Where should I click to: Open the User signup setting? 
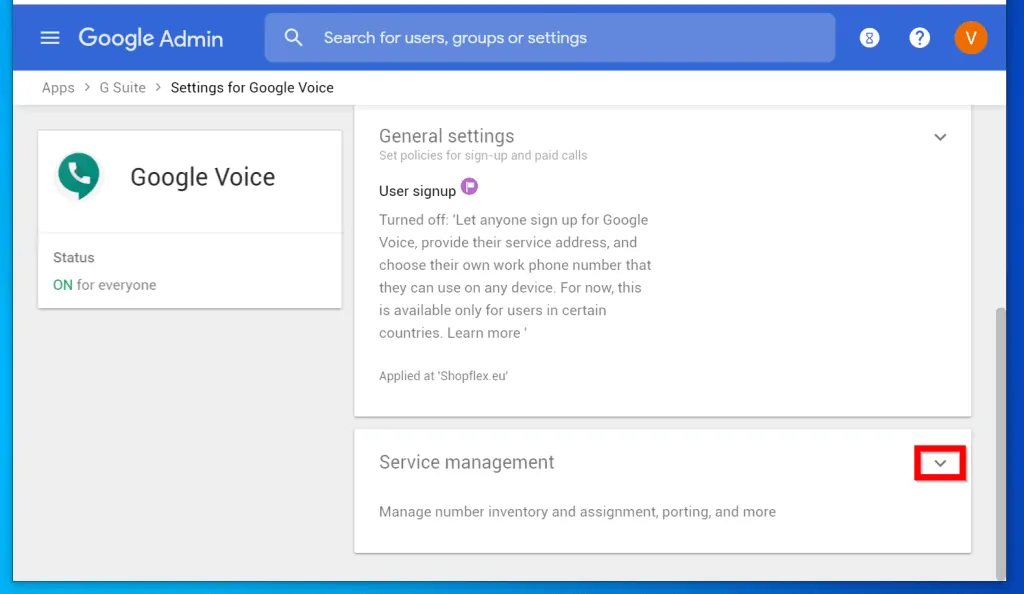[x=417, y=191]
